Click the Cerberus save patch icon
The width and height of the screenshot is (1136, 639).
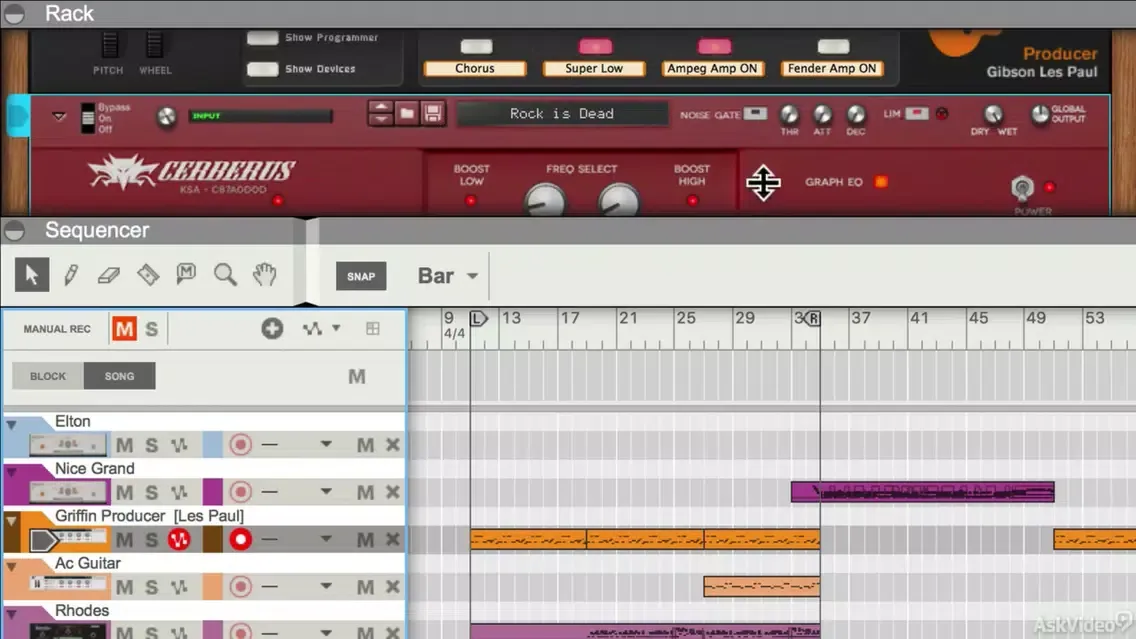[x=433, y=113]
